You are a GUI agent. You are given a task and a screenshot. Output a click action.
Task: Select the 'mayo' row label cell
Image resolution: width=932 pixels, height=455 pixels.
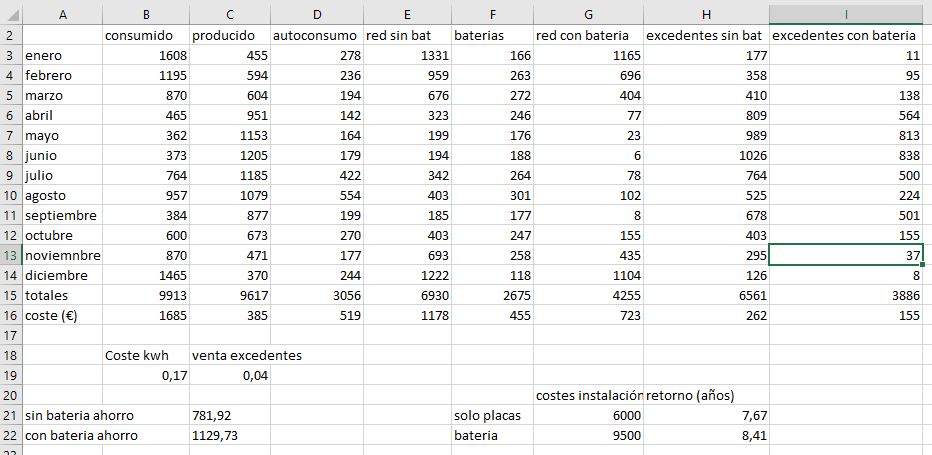62,136
